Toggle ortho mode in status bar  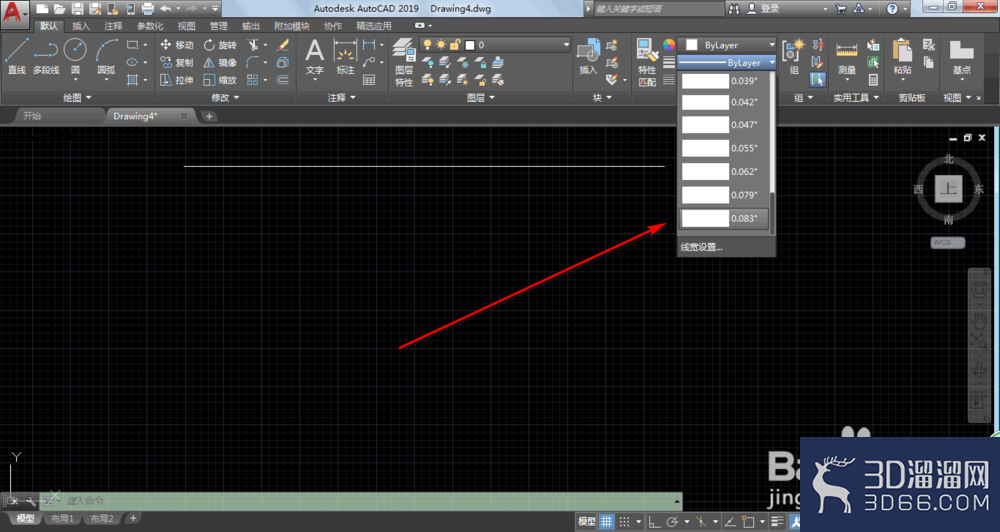point(654,521)
